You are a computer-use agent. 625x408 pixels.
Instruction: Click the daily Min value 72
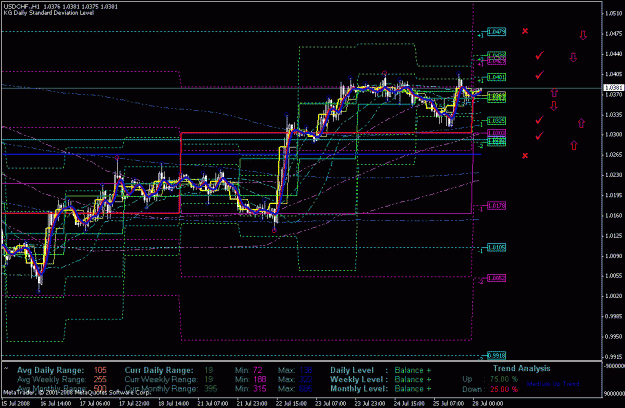tap(257, 371)
